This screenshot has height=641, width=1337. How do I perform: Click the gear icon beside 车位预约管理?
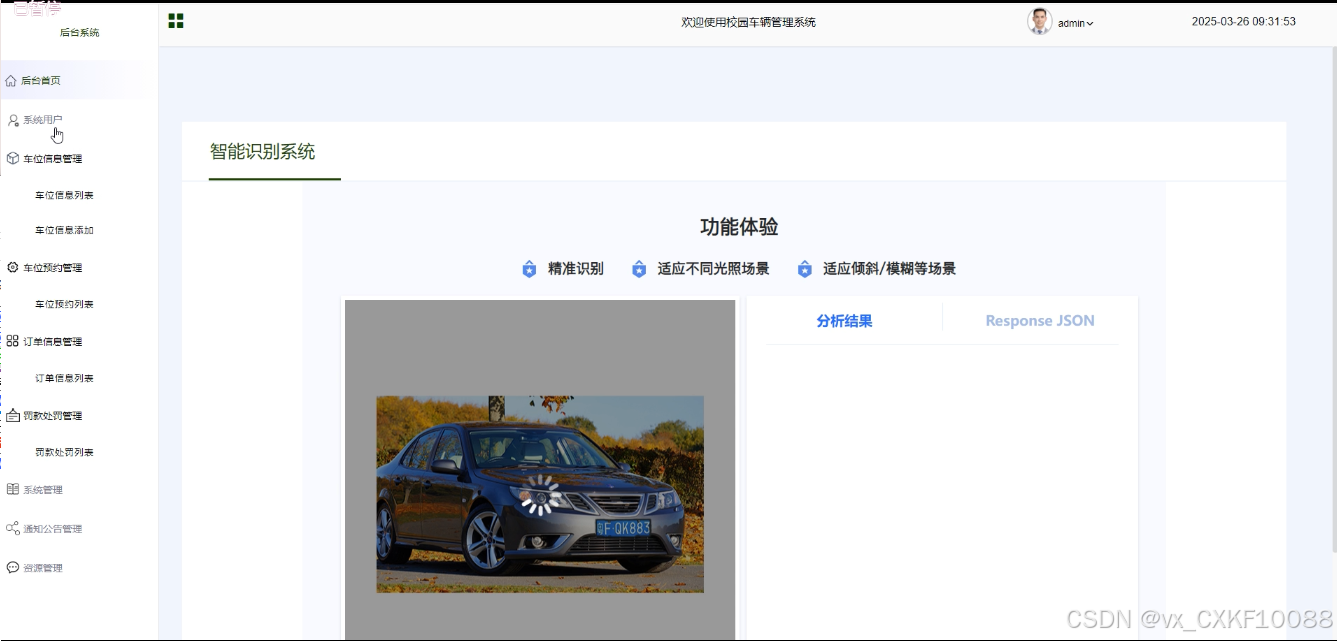pyautogui.click(x=12, y=267)
